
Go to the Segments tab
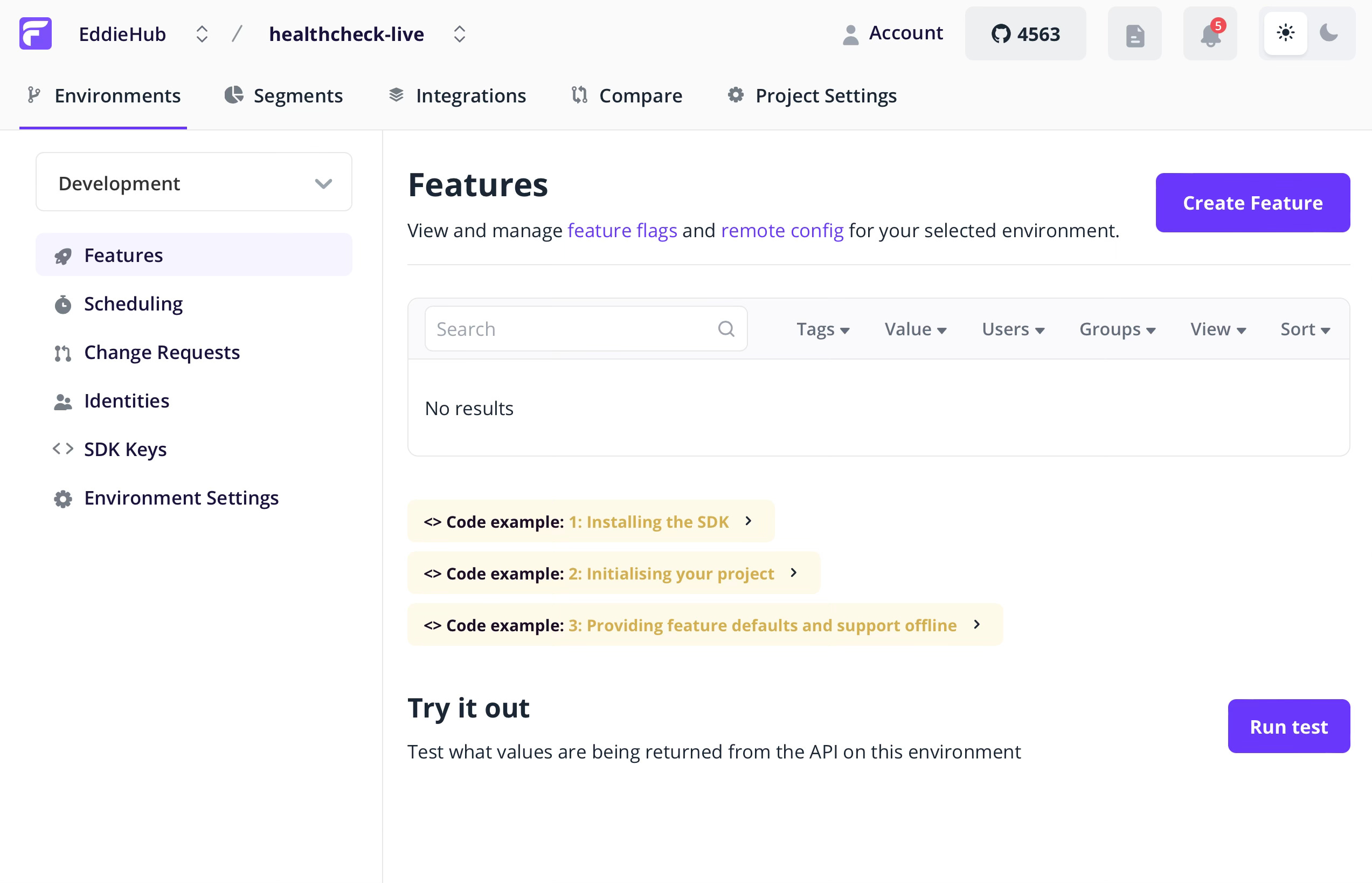click(283, 96)
